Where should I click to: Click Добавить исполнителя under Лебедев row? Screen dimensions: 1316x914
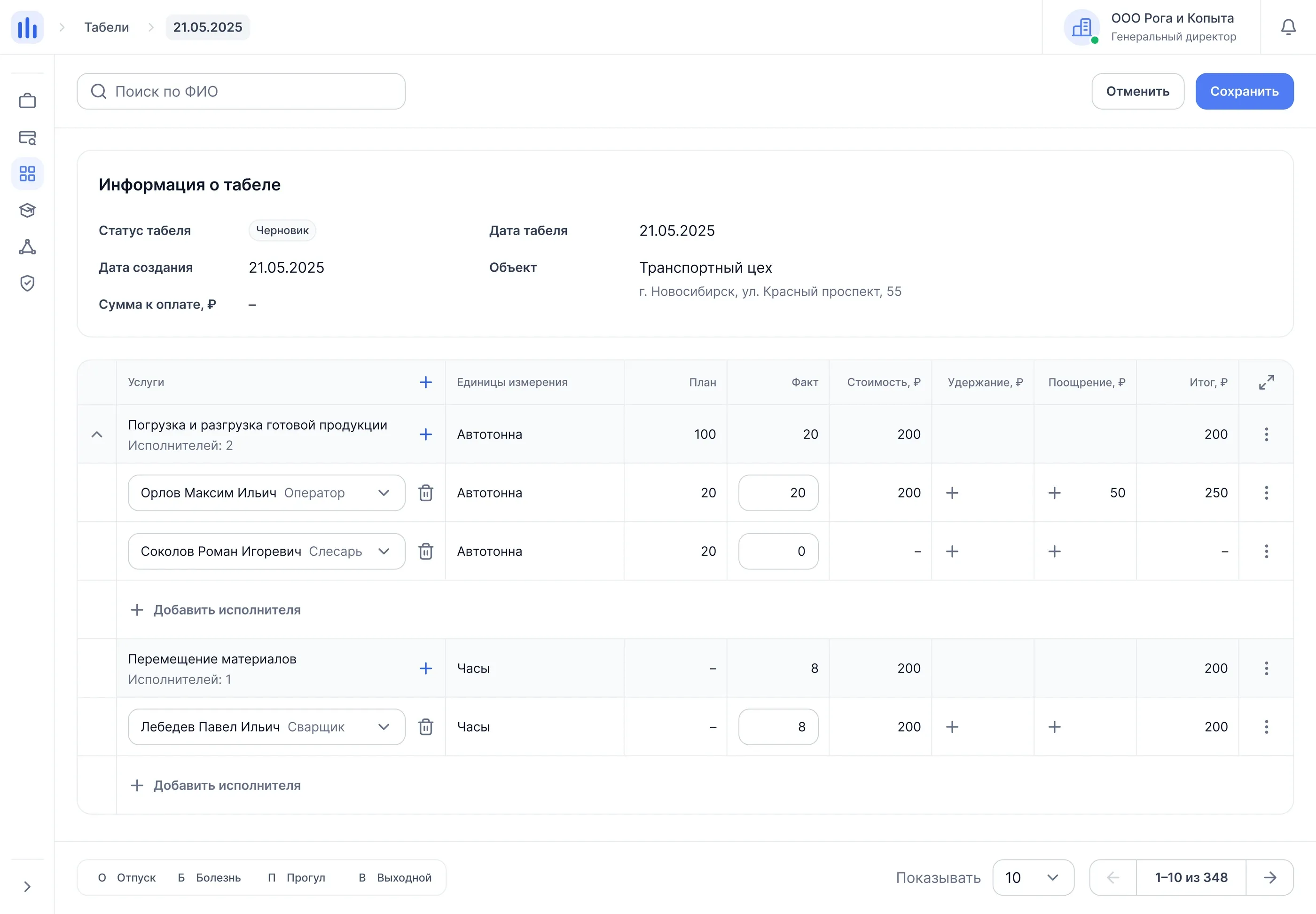(x=215, y=785)
